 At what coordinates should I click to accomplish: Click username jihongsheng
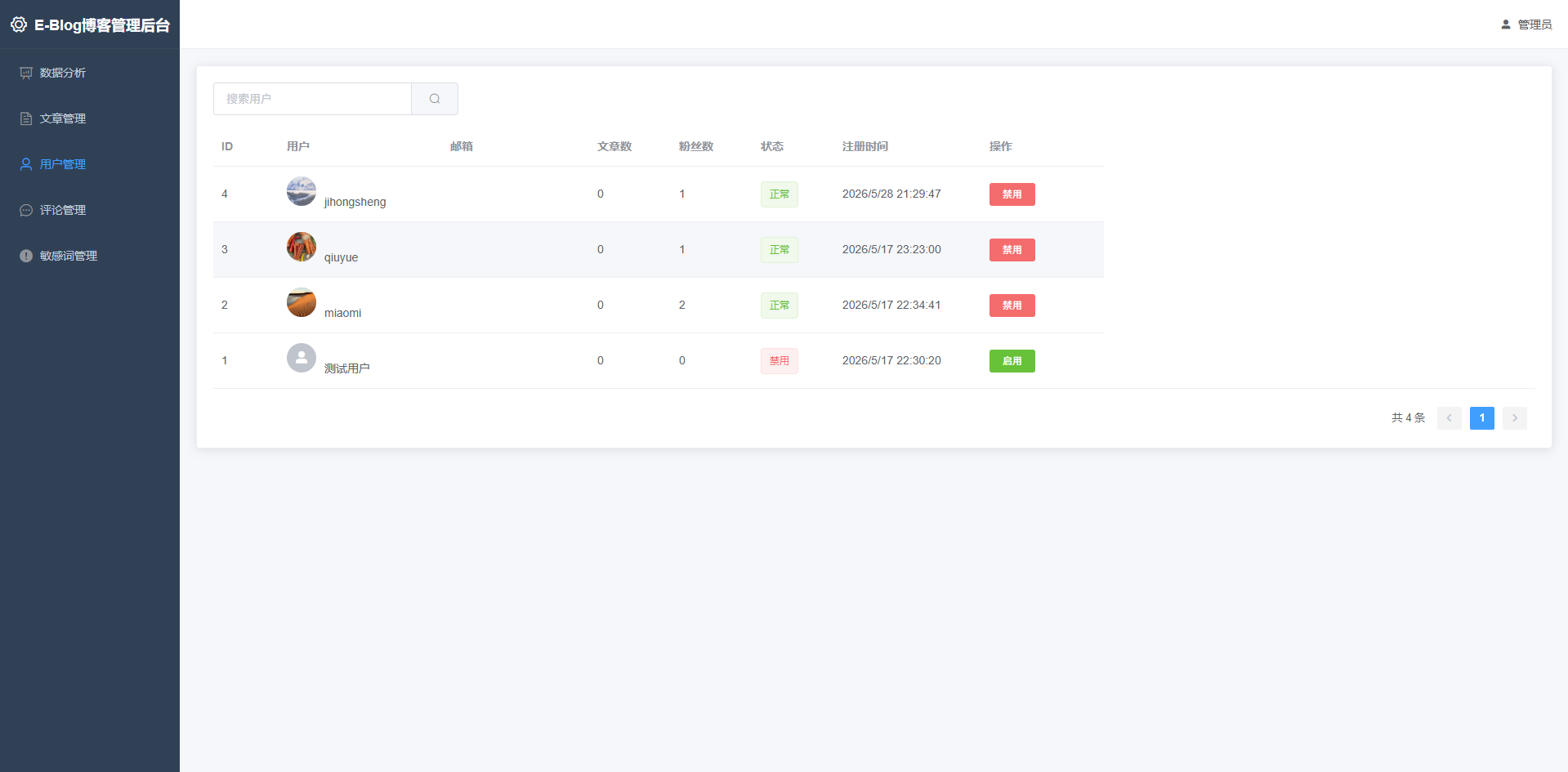coord(355,202)
